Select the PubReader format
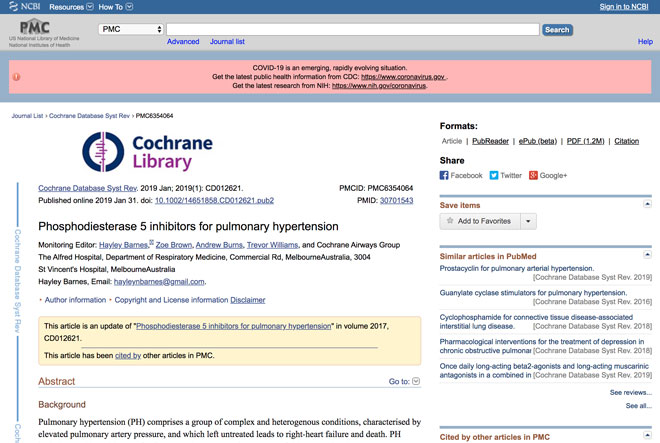The width and height of the screenshot is (660, 443). click(490, 141)
